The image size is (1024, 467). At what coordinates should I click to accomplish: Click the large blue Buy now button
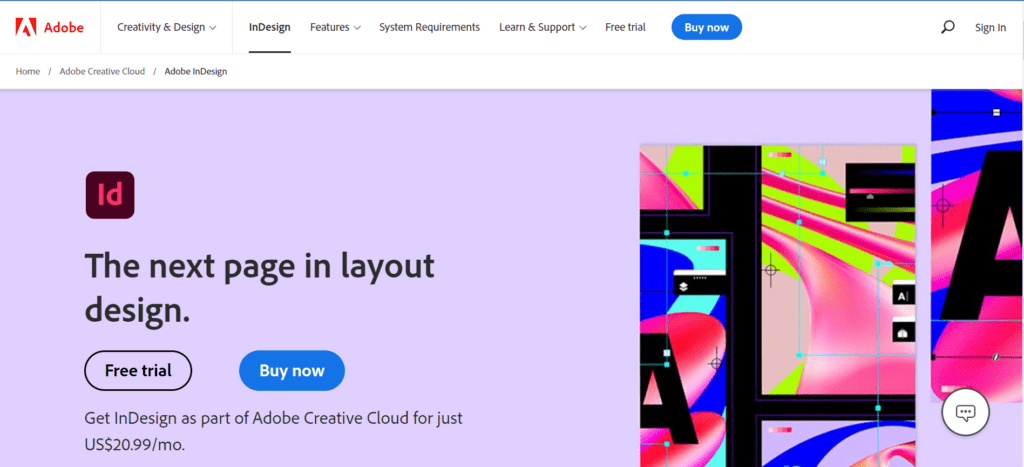point(292,370)
